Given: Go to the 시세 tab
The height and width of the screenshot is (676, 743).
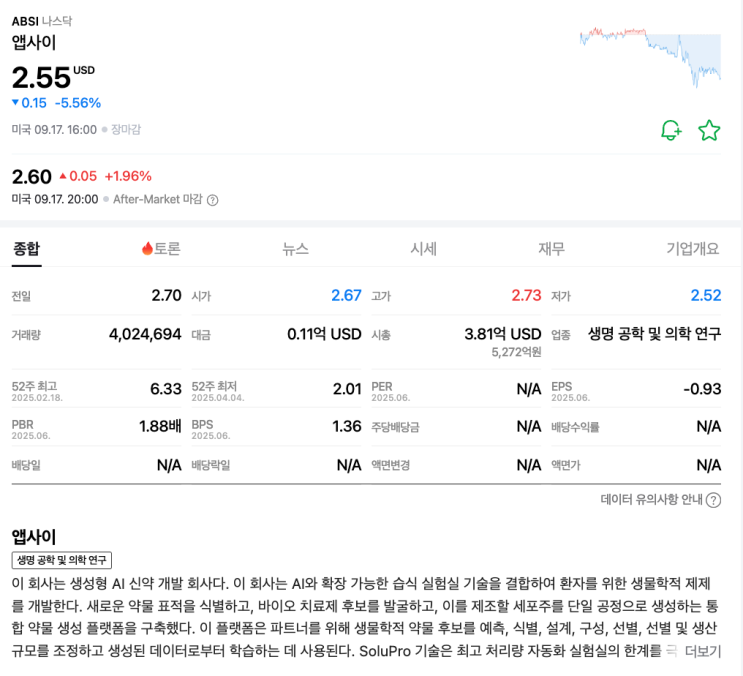Looking at the screenshot, I should (x=423, y=249).
